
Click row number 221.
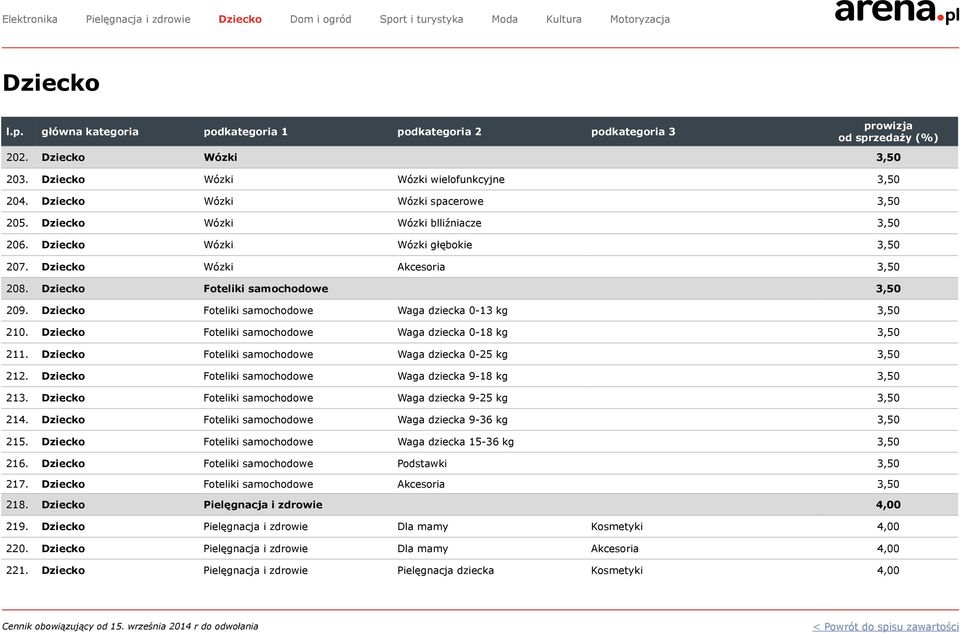click(x=17, y=571)
